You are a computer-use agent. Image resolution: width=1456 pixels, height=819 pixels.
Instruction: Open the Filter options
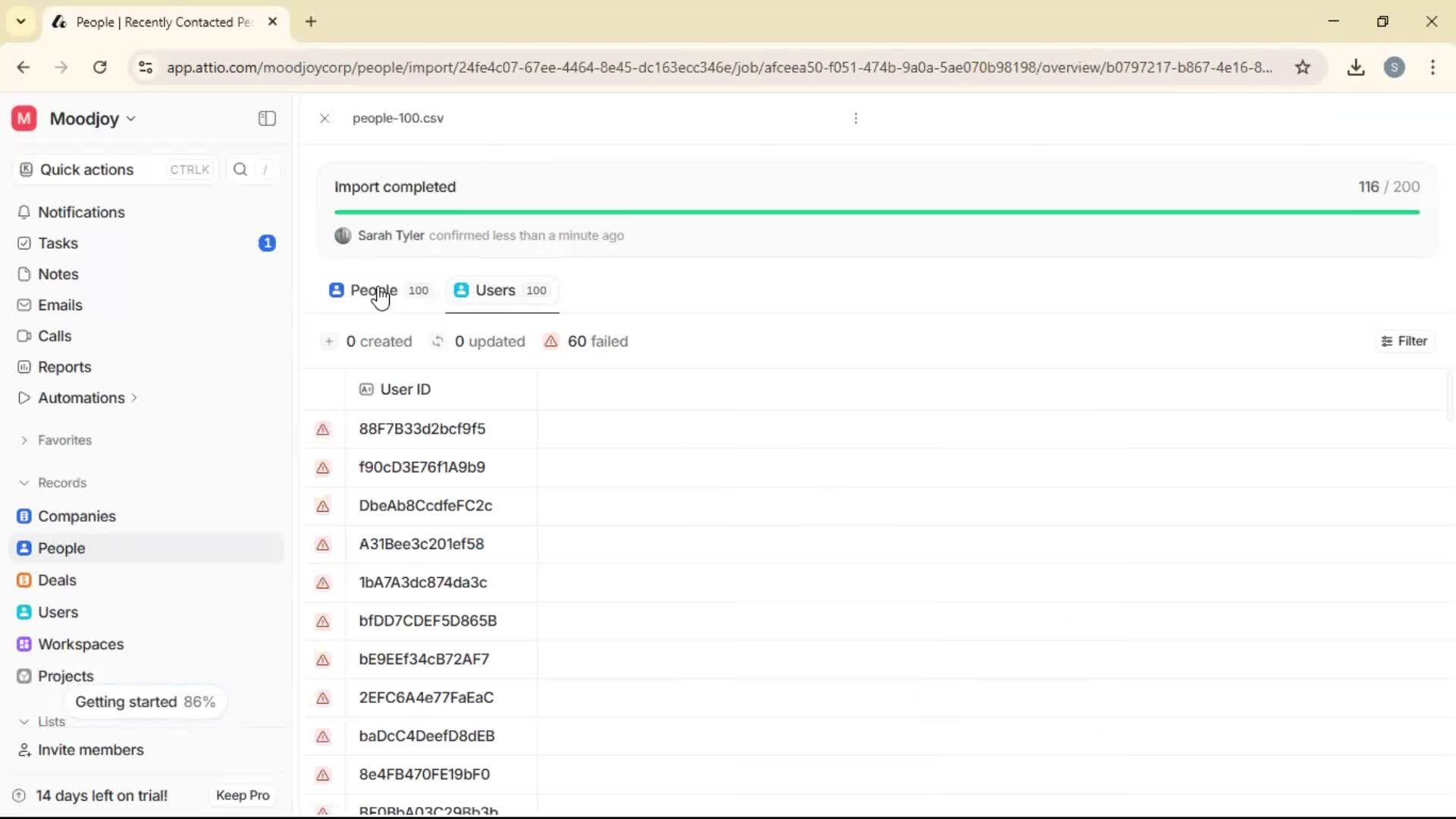[x=1404, y=340]
